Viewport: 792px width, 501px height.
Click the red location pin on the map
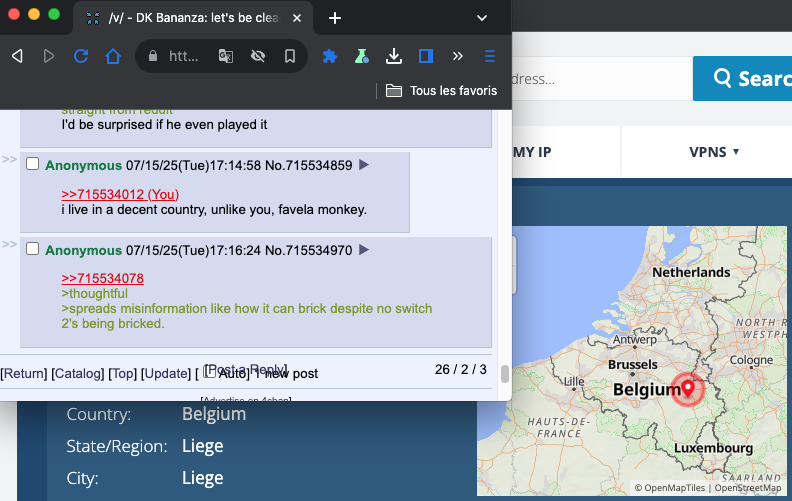pyautogui.click(x=687, y=388)
